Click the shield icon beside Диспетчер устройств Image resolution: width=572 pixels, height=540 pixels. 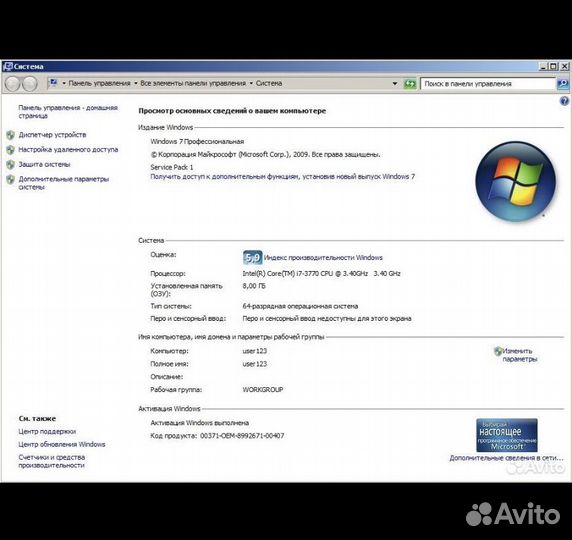[11, 135]
